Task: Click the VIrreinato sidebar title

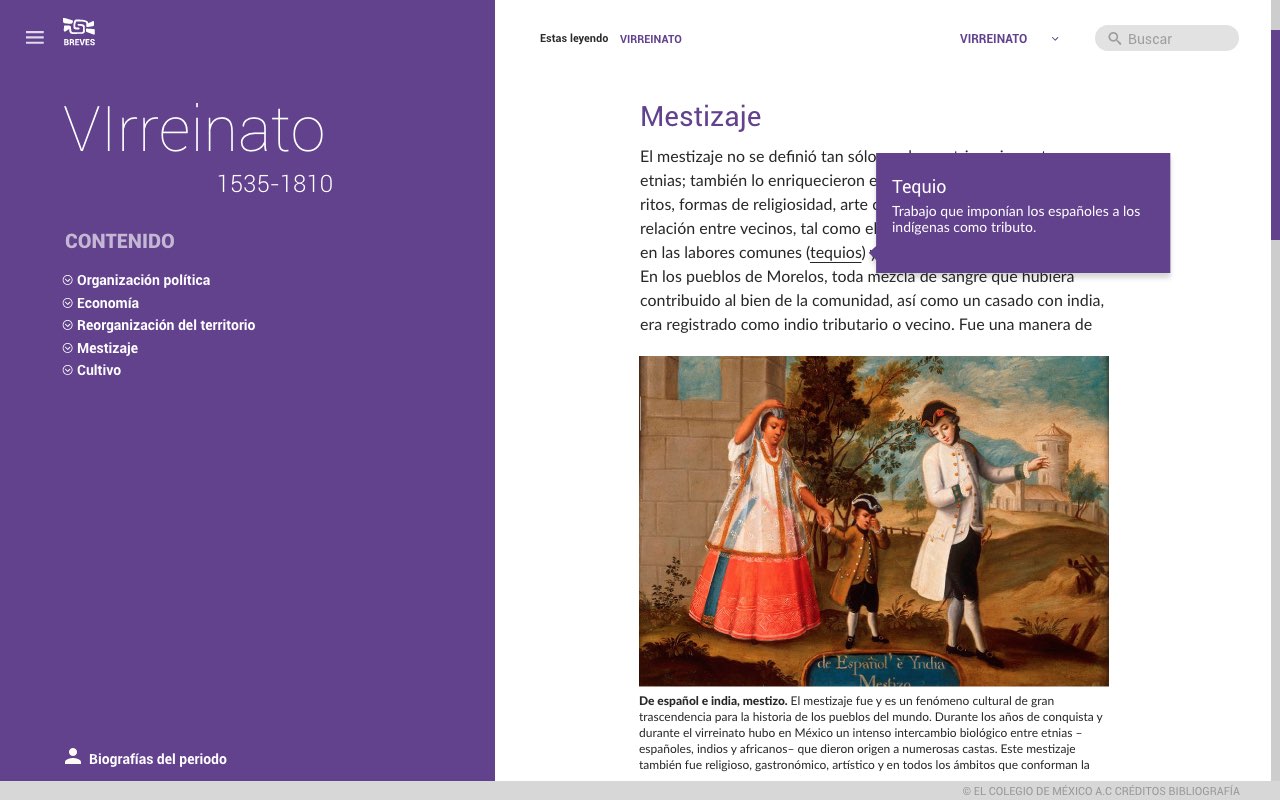Action: pos(194,129)
